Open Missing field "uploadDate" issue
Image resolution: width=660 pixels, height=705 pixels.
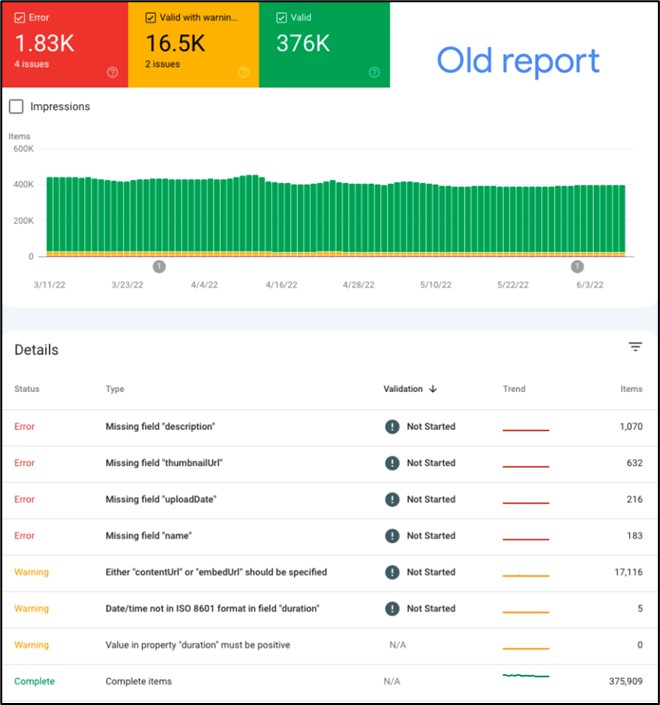(x=330, y=500)
